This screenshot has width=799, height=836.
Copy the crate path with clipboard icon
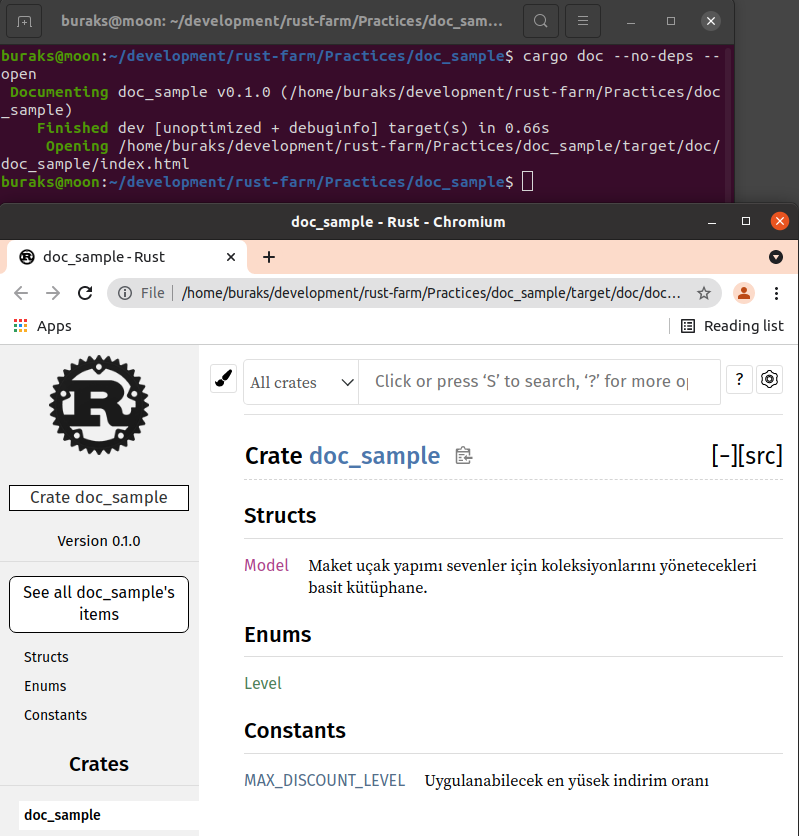[x=463, y=456]
